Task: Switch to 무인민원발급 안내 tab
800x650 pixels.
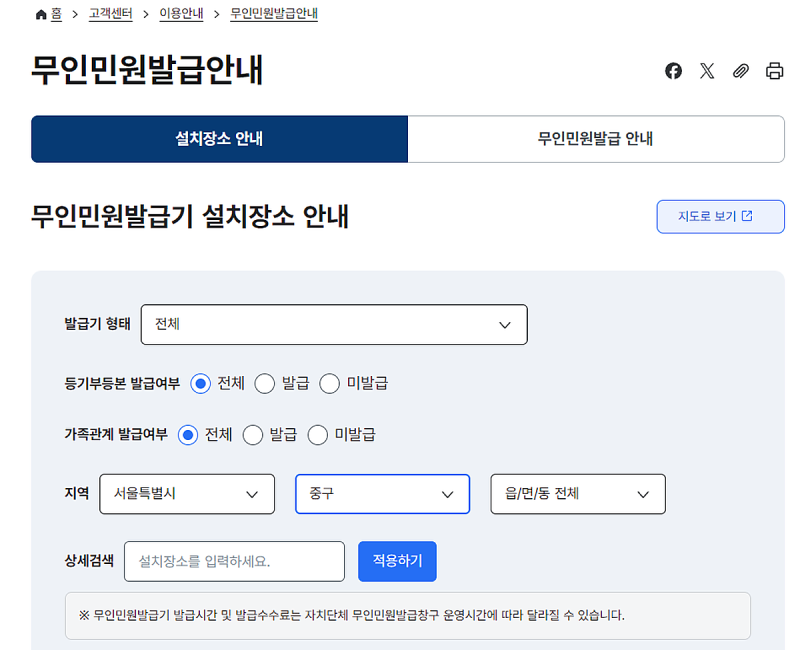Action: pyautogui.click(x=596, y=139)
